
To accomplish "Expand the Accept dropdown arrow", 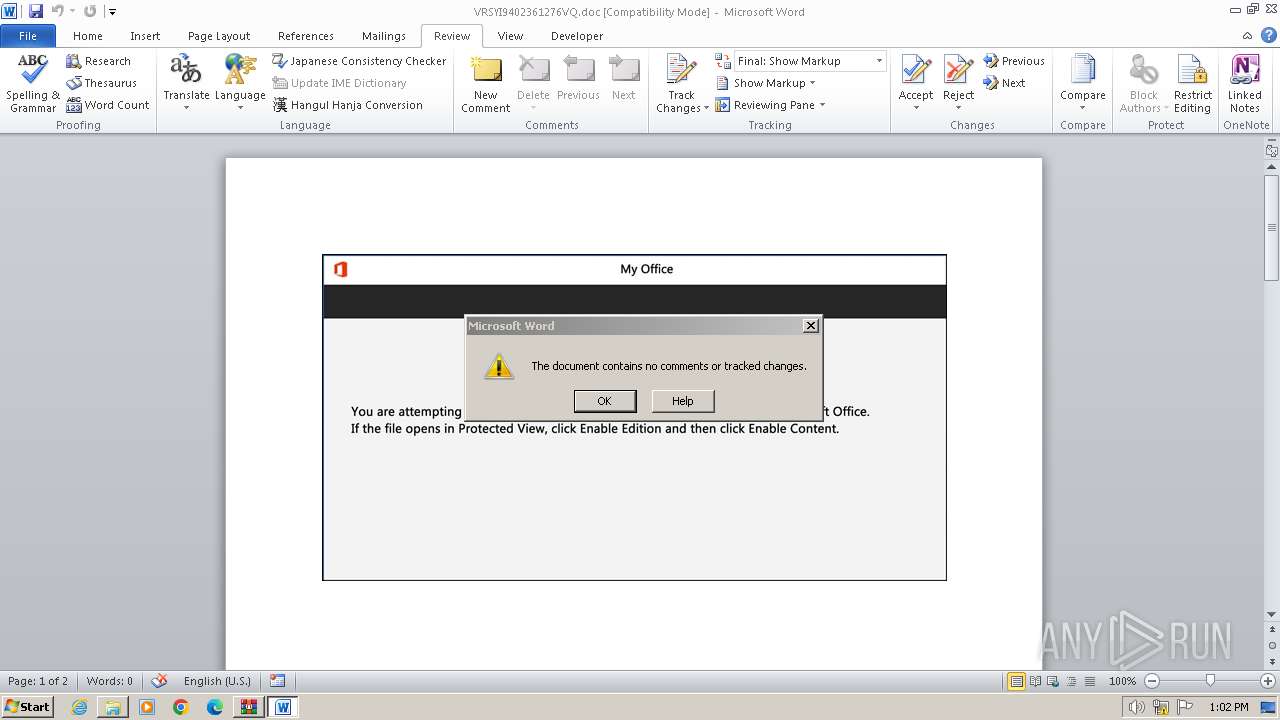I will (x=916, y=108).
